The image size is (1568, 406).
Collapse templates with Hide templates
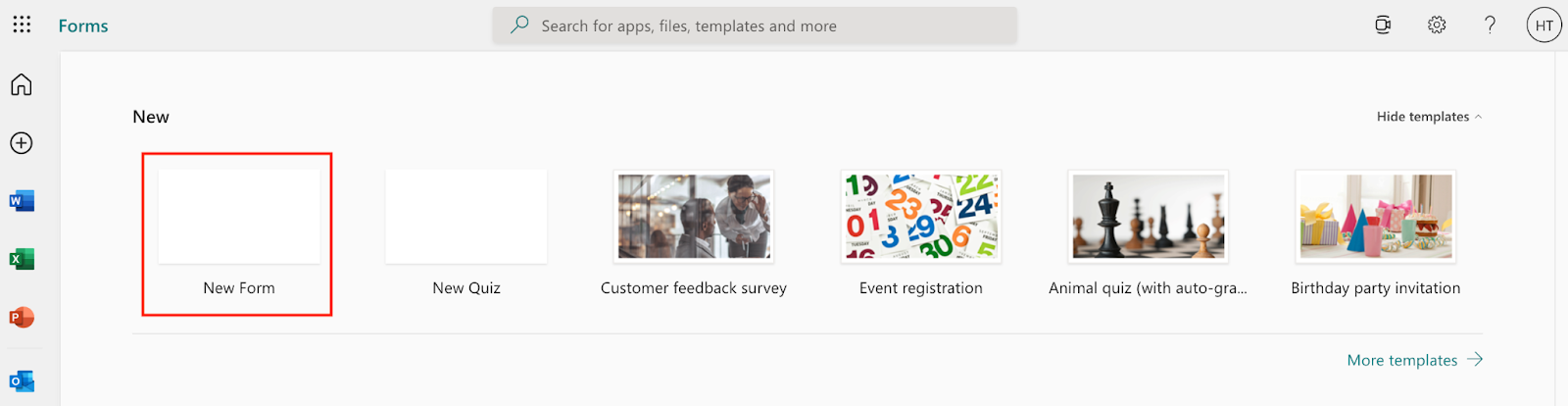1429,117
